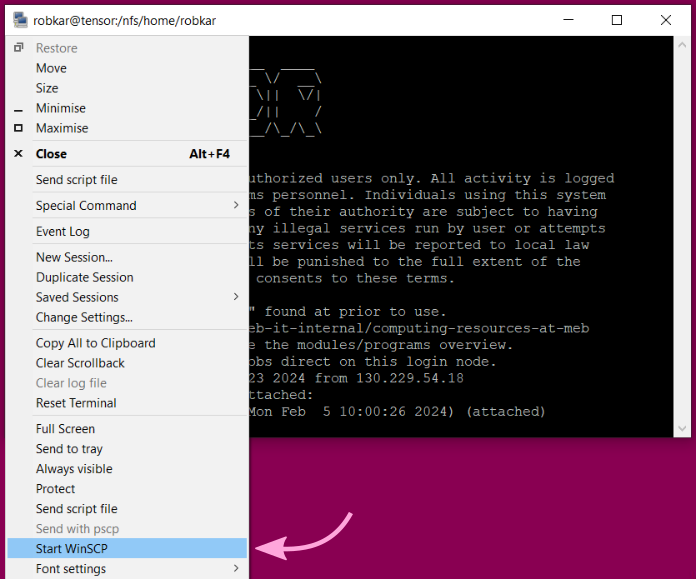The image size is (696, 579).
Task: Toggle the Always visible option
Action: point(74,469)
